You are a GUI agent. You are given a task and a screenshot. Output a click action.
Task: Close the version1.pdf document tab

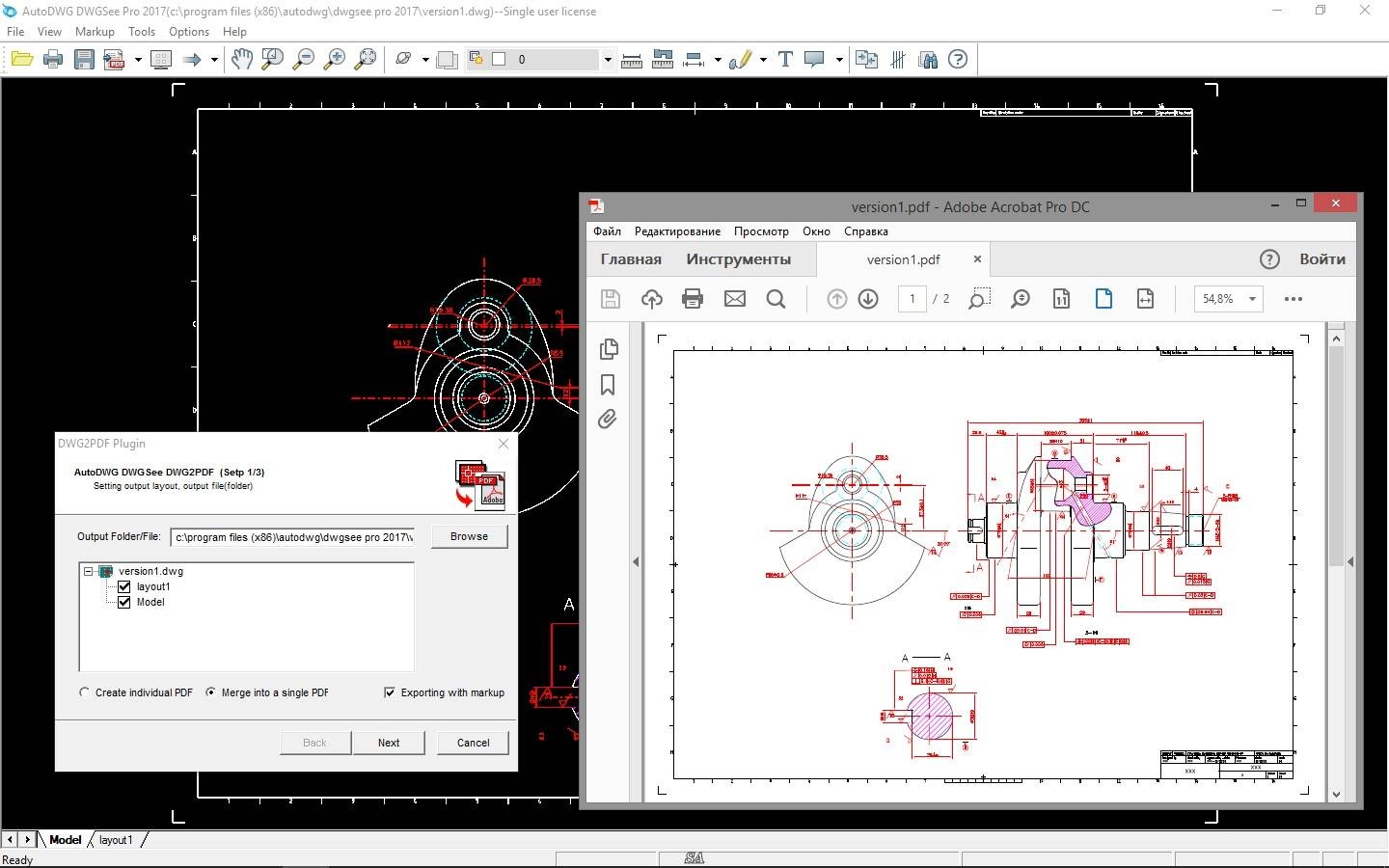977,259
